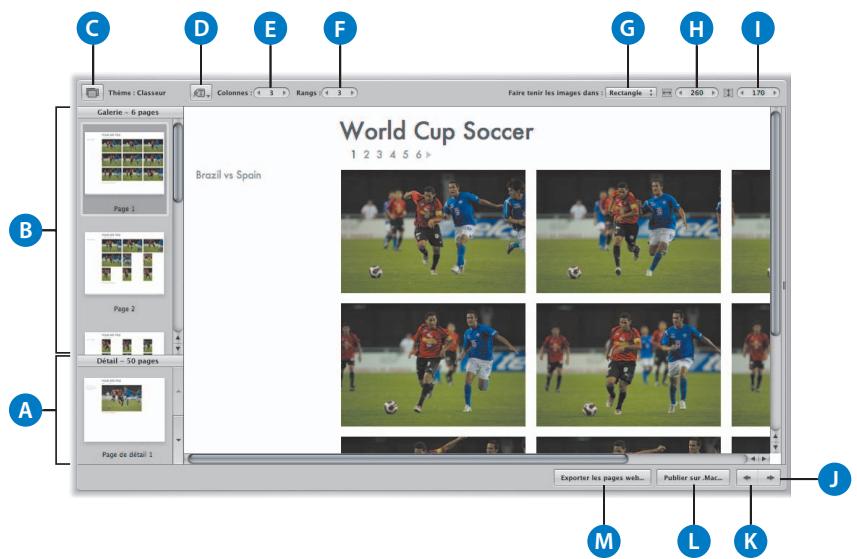Click the World Cup Soccer page title
The image size is (857, 559).
[x=436, y=131]
